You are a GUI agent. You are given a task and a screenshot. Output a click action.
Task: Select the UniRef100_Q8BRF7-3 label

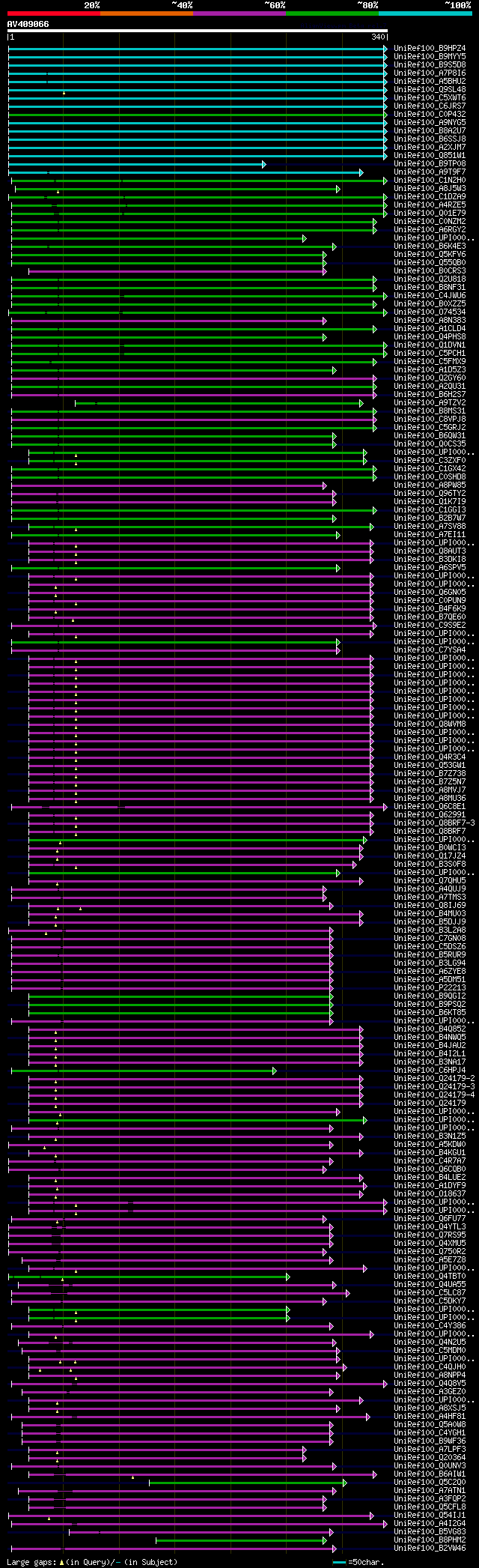coord(434,823)
